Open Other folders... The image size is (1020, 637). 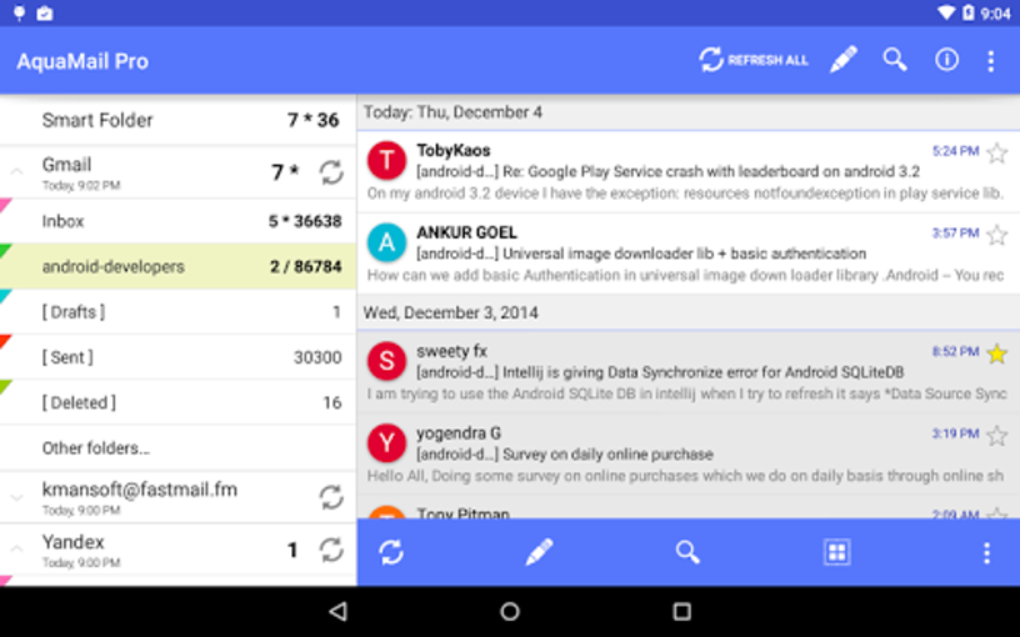97,448
